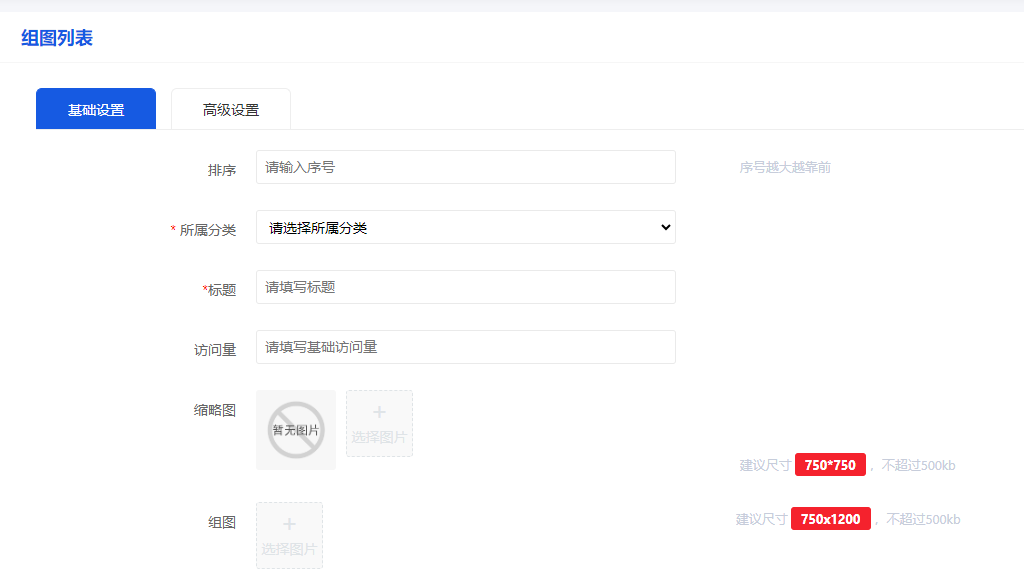Viewport: 1024px width, 587px height.
Task: Focus the 排序 sequence number field
Action: (465, 167)
